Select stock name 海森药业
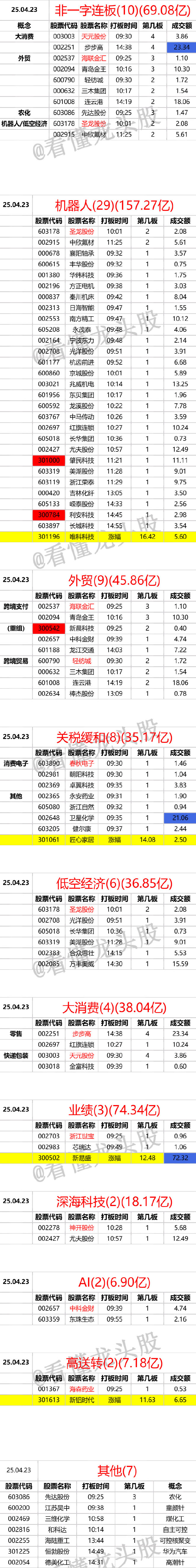The image size is (196, 1568). 81,1389
